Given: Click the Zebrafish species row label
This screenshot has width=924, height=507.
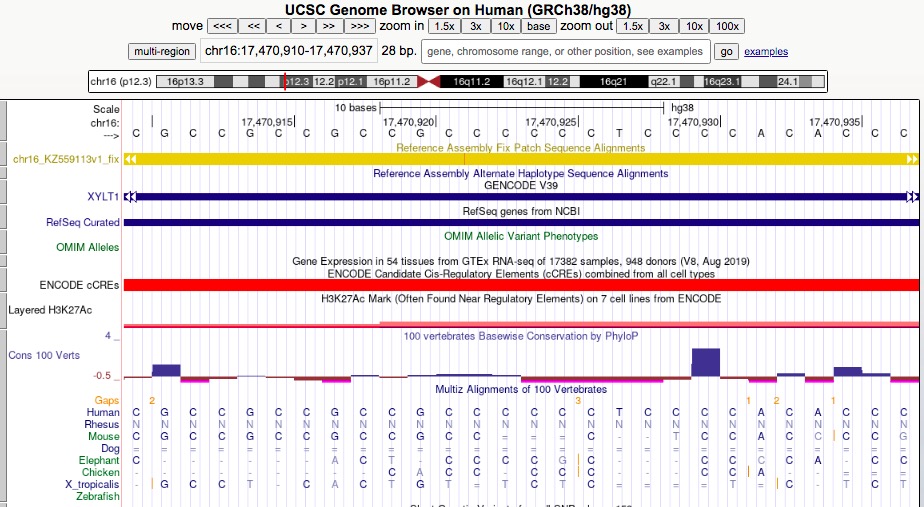Looking at the screenshot, I should tap(97, 496).
